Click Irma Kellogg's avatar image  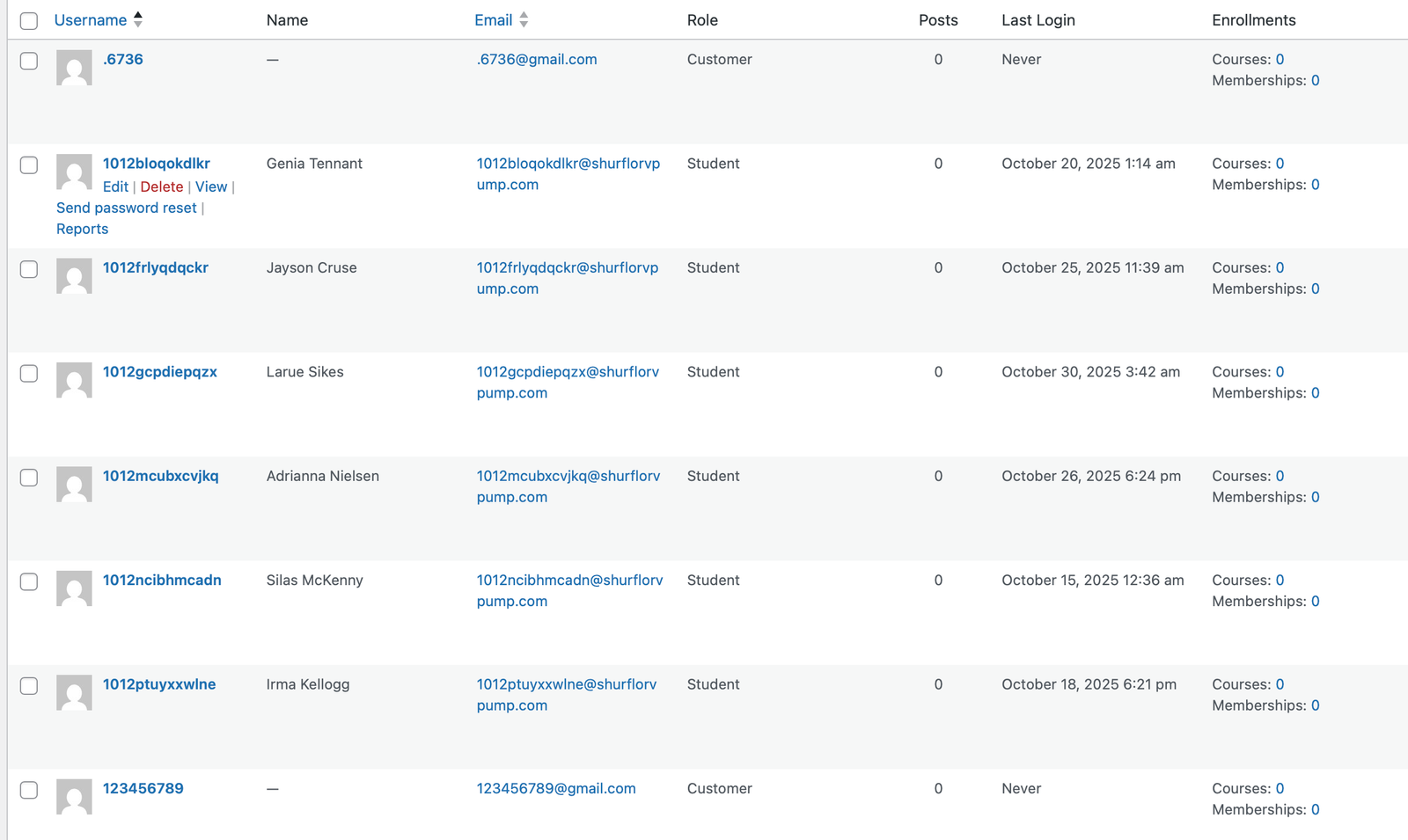(x=74, y=692)
